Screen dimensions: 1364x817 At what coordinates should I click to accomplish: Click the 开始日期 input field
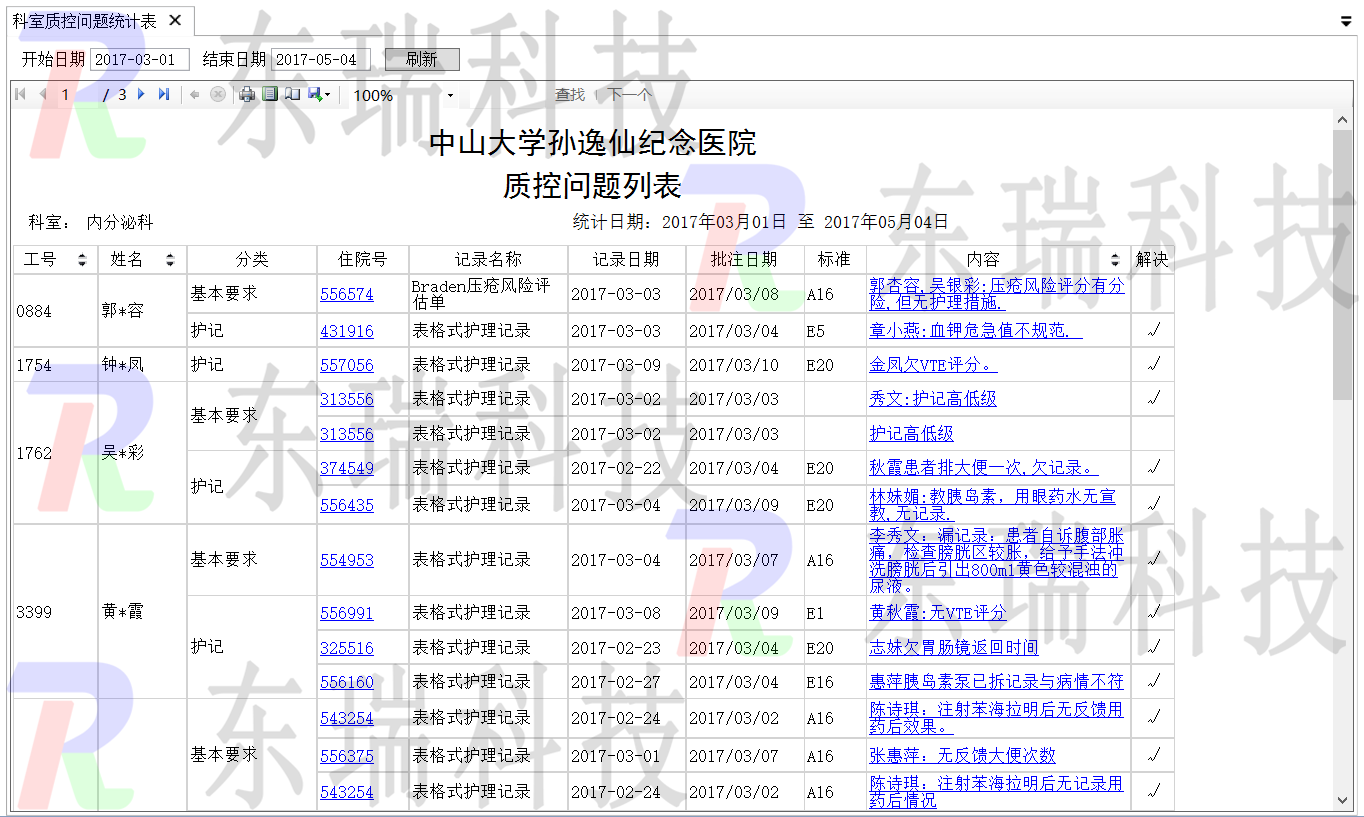140,59
